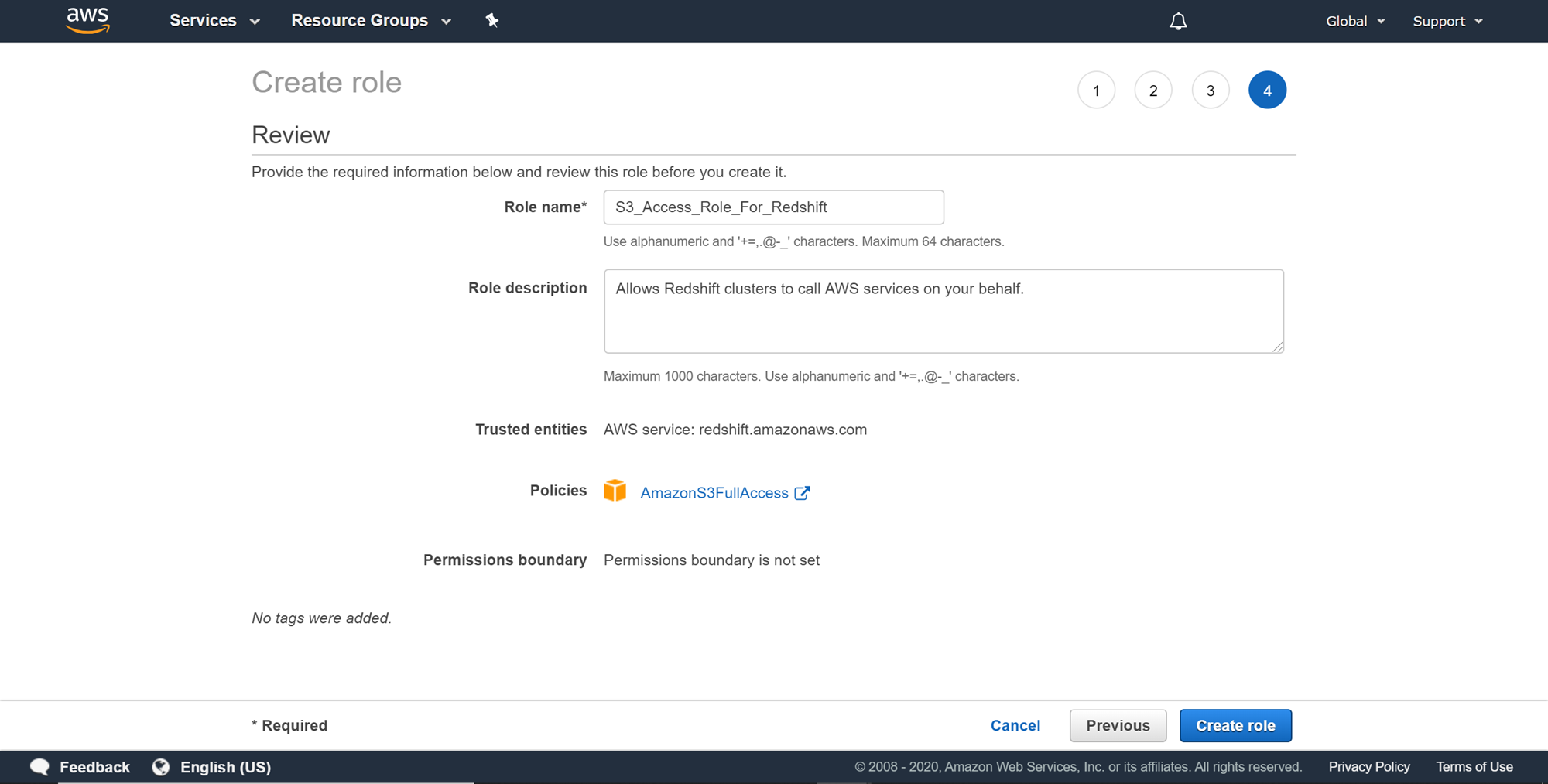The height and width of the screenshot is (784, 1548).
Task: Click the Role name input field
Action: click(x=773, y=207)
